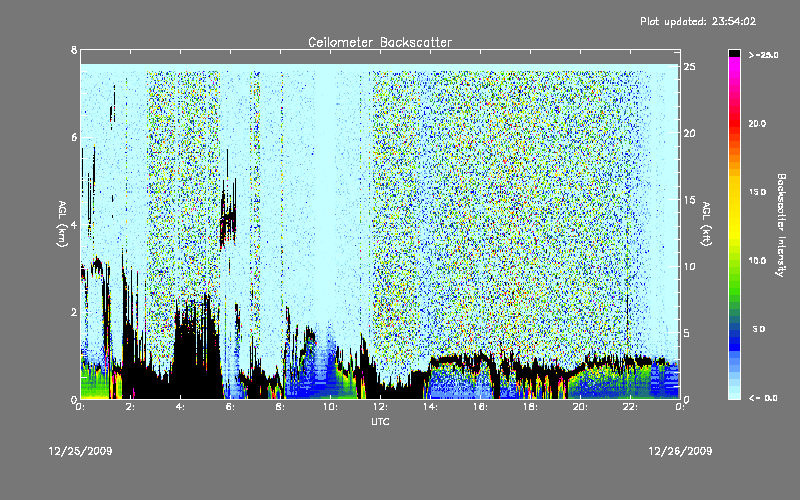Click the 'Ceilometer Backscatter' plot title

click(380, 42)
